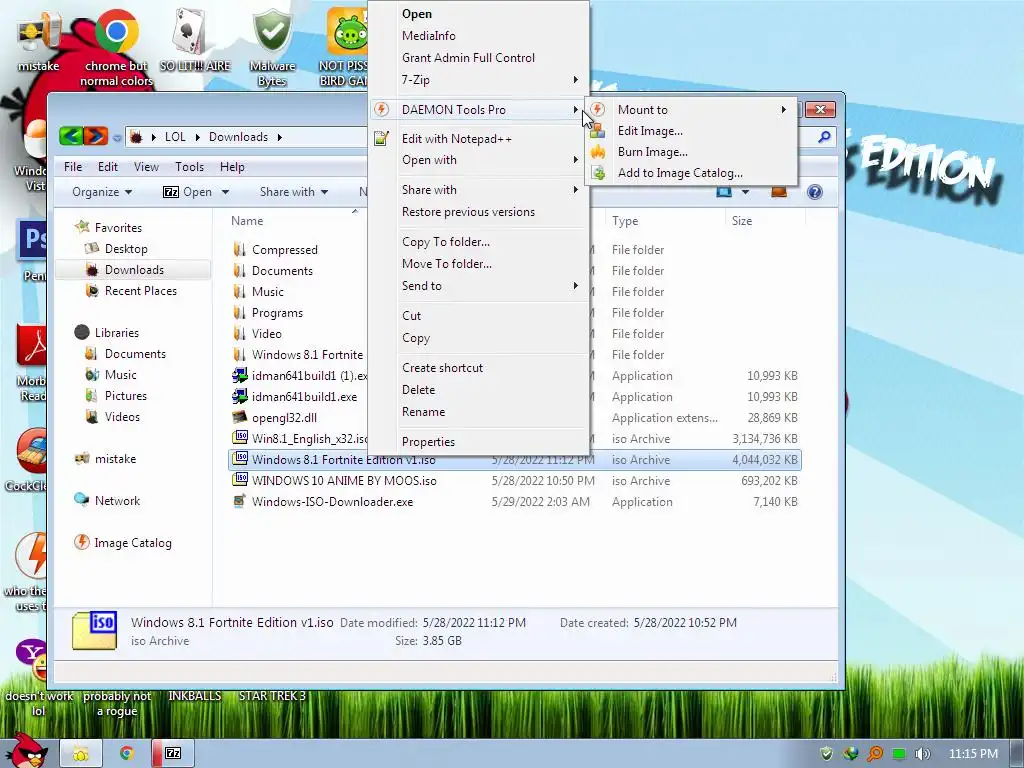Open Image Catalog in navigation pane

click(133, 543)
